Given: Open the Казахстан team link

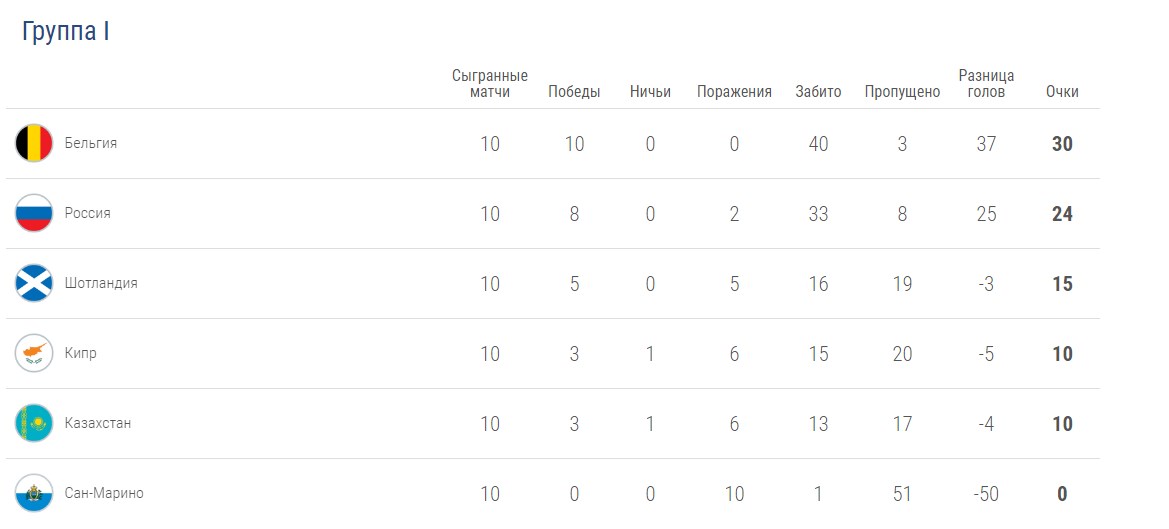Looking at the screenshot, I should click(98, 423).
